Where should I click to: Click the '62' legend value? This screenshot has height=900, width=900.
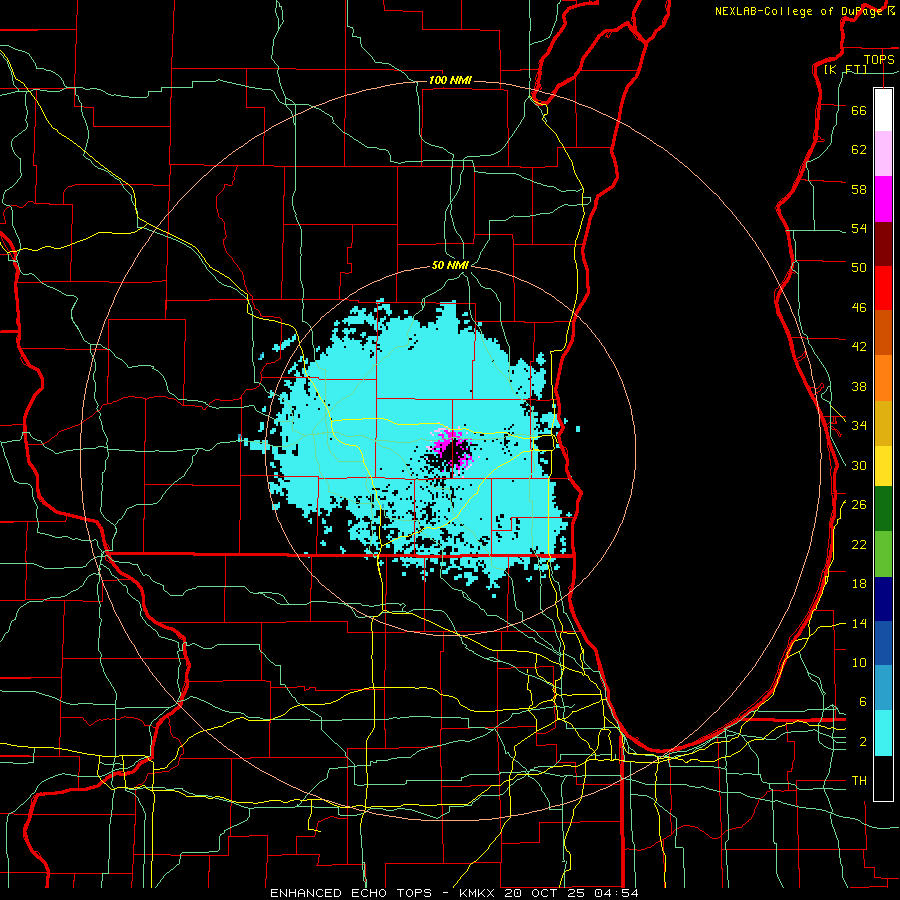point(859,150)
